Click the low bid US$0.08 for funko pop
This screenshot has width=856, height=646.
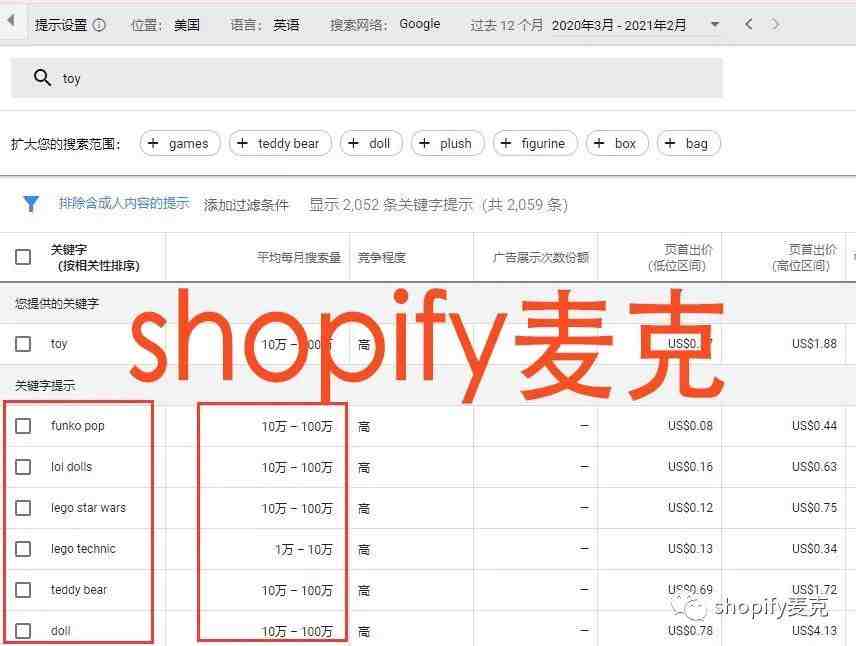[x=691, y=426]
